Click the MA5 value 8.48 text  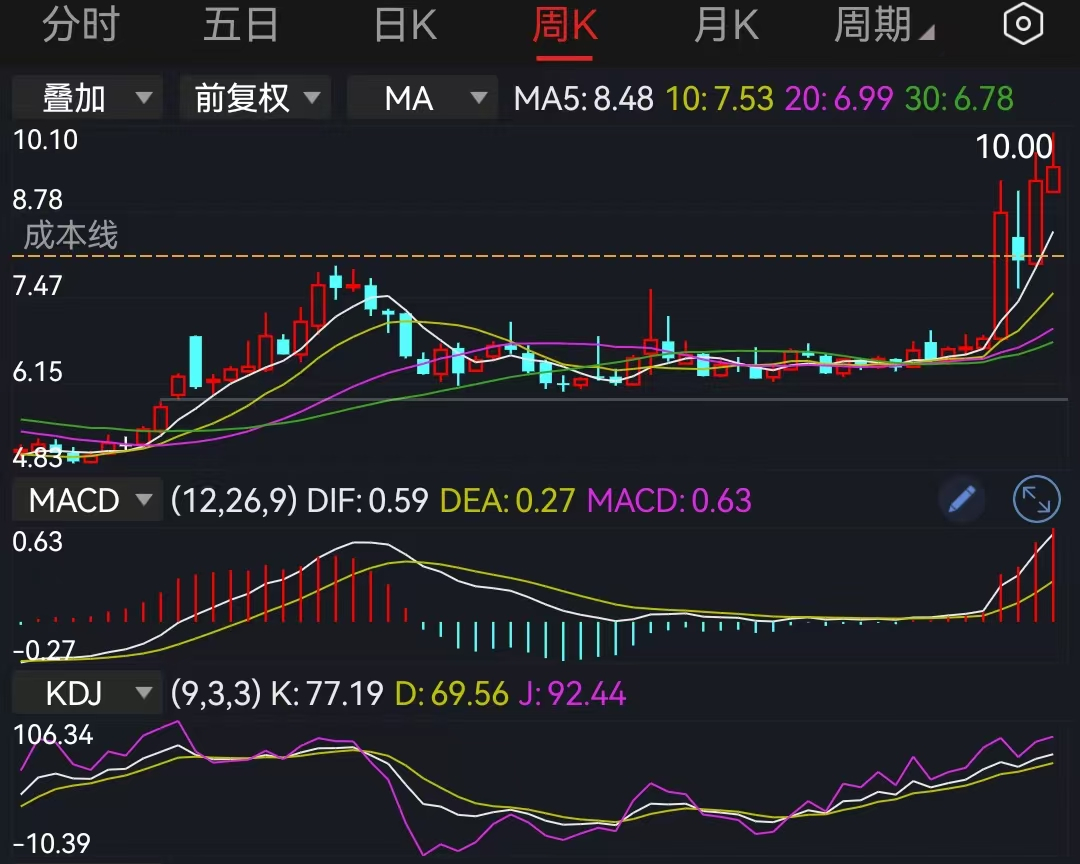point(583,98)
